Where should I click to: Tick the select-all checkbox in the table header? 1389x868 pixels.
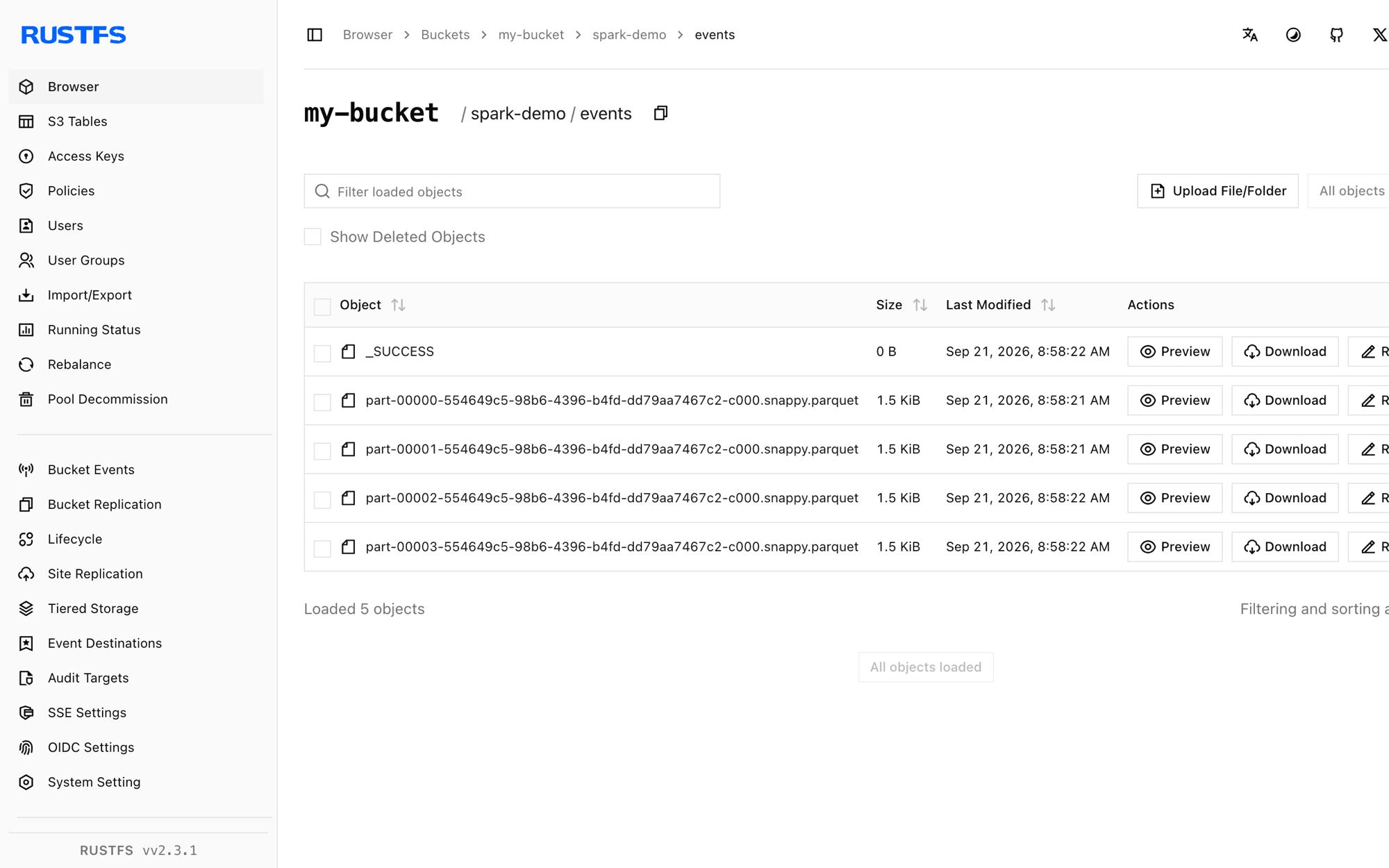322,306
